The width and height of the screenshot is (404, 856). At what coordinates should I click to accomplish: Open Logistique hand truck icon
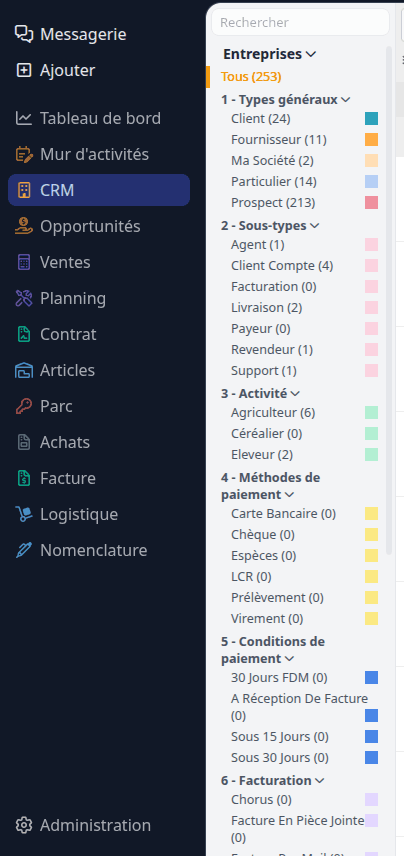[24, 515]
